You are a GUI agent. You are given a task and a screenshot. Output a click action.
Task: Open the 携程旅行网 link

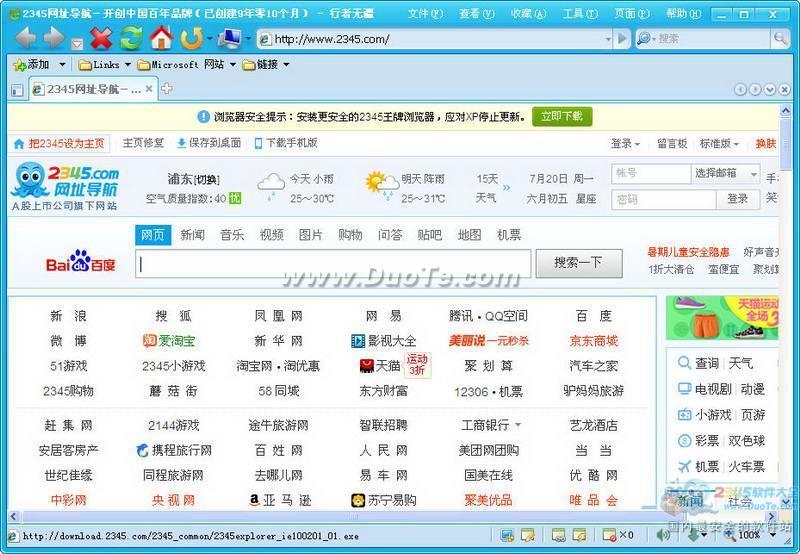(173, 450)
